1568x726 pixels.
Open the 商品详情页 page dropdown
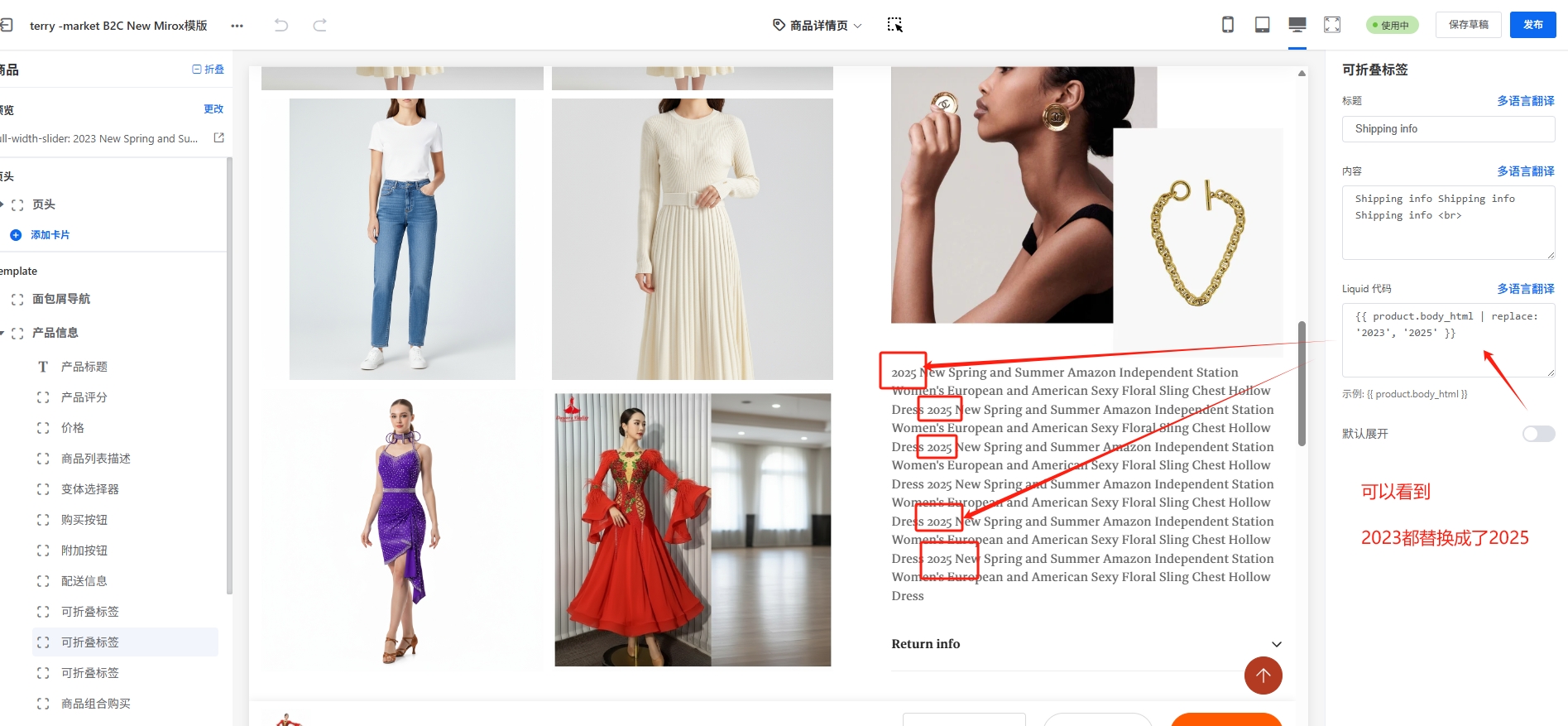[x=818, y=26]
